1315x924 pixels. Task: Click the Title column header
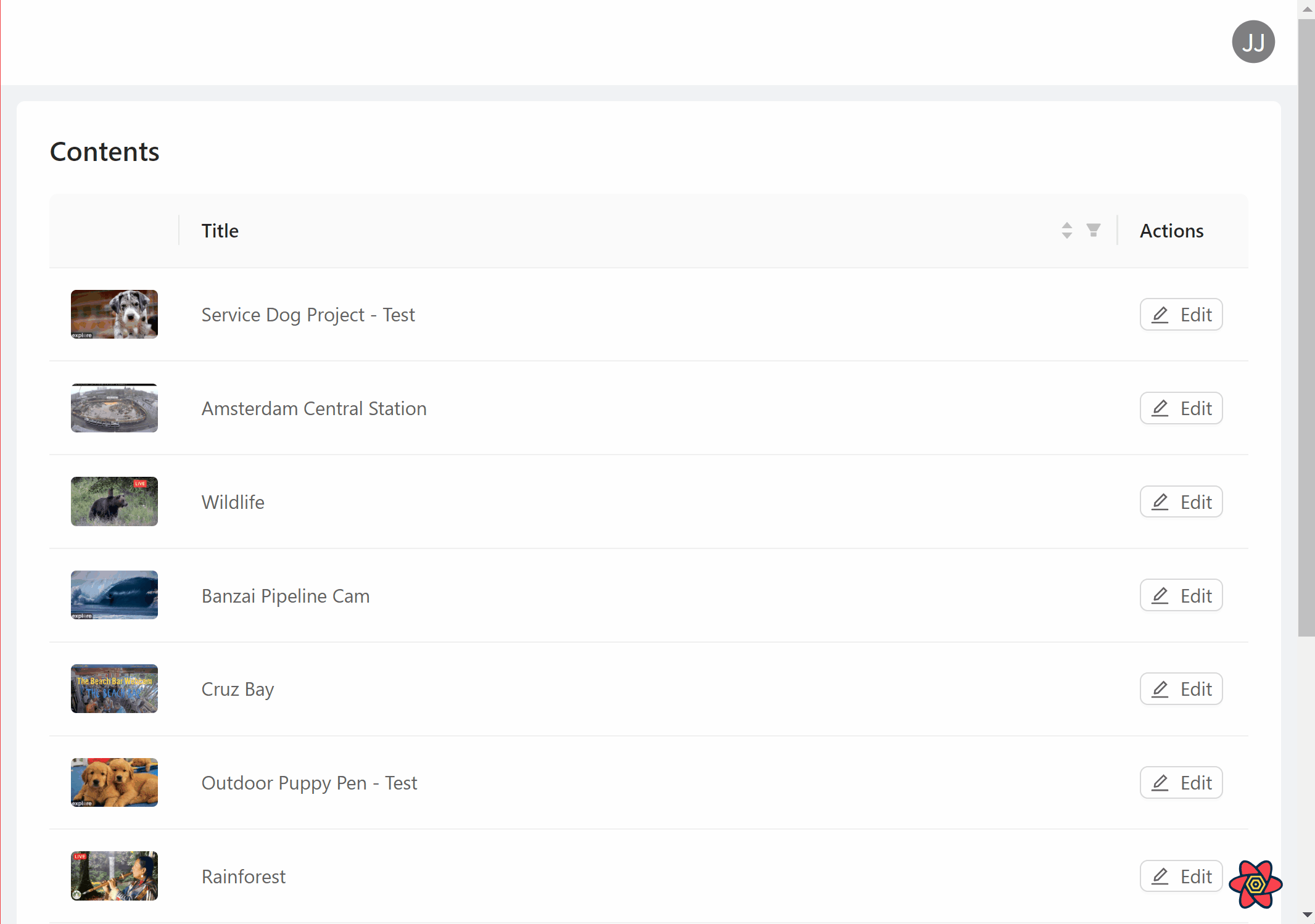point(220,231)
